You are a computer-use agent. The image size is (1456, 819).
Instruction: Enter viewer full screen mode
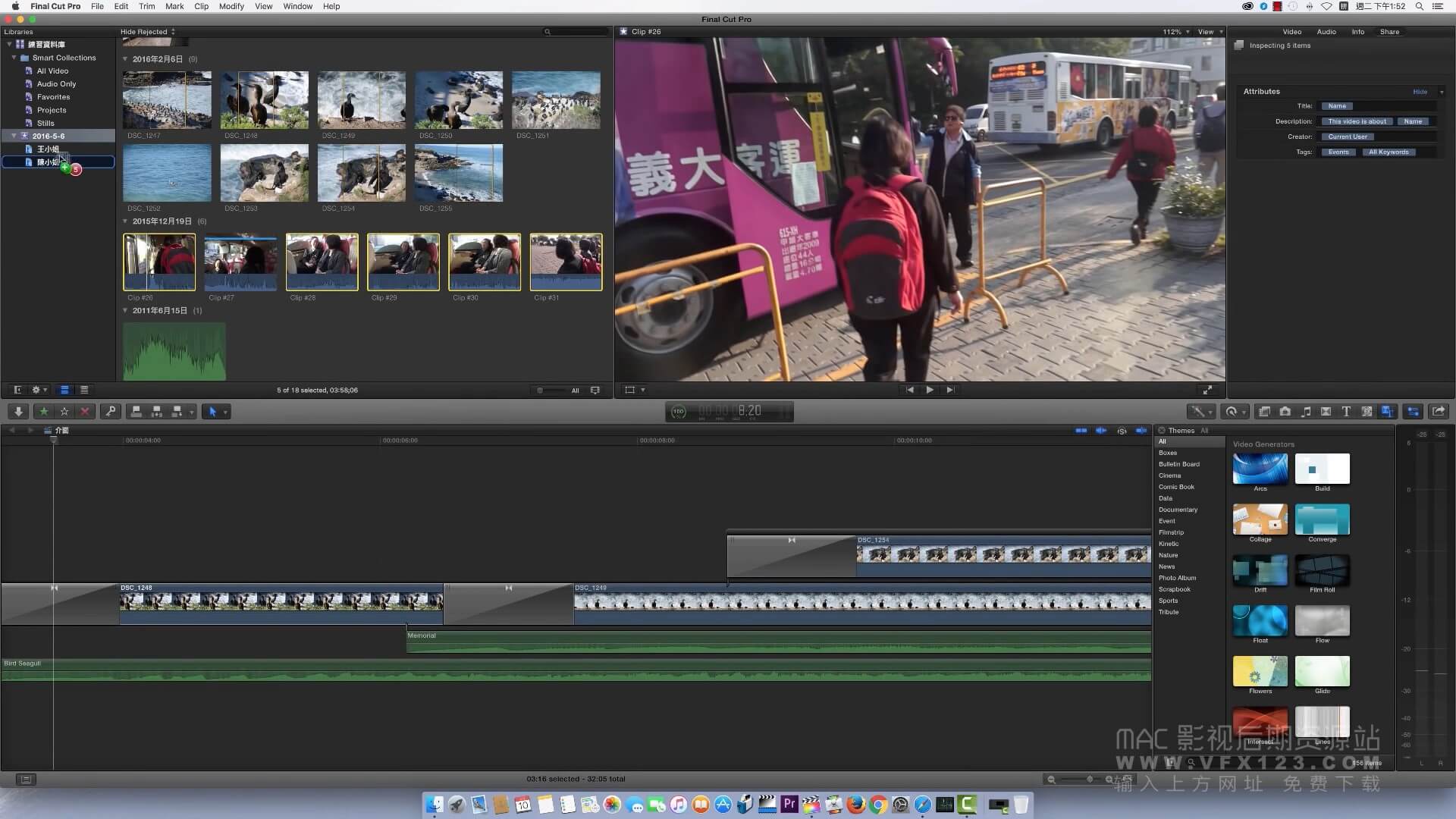click(1207, 390)
